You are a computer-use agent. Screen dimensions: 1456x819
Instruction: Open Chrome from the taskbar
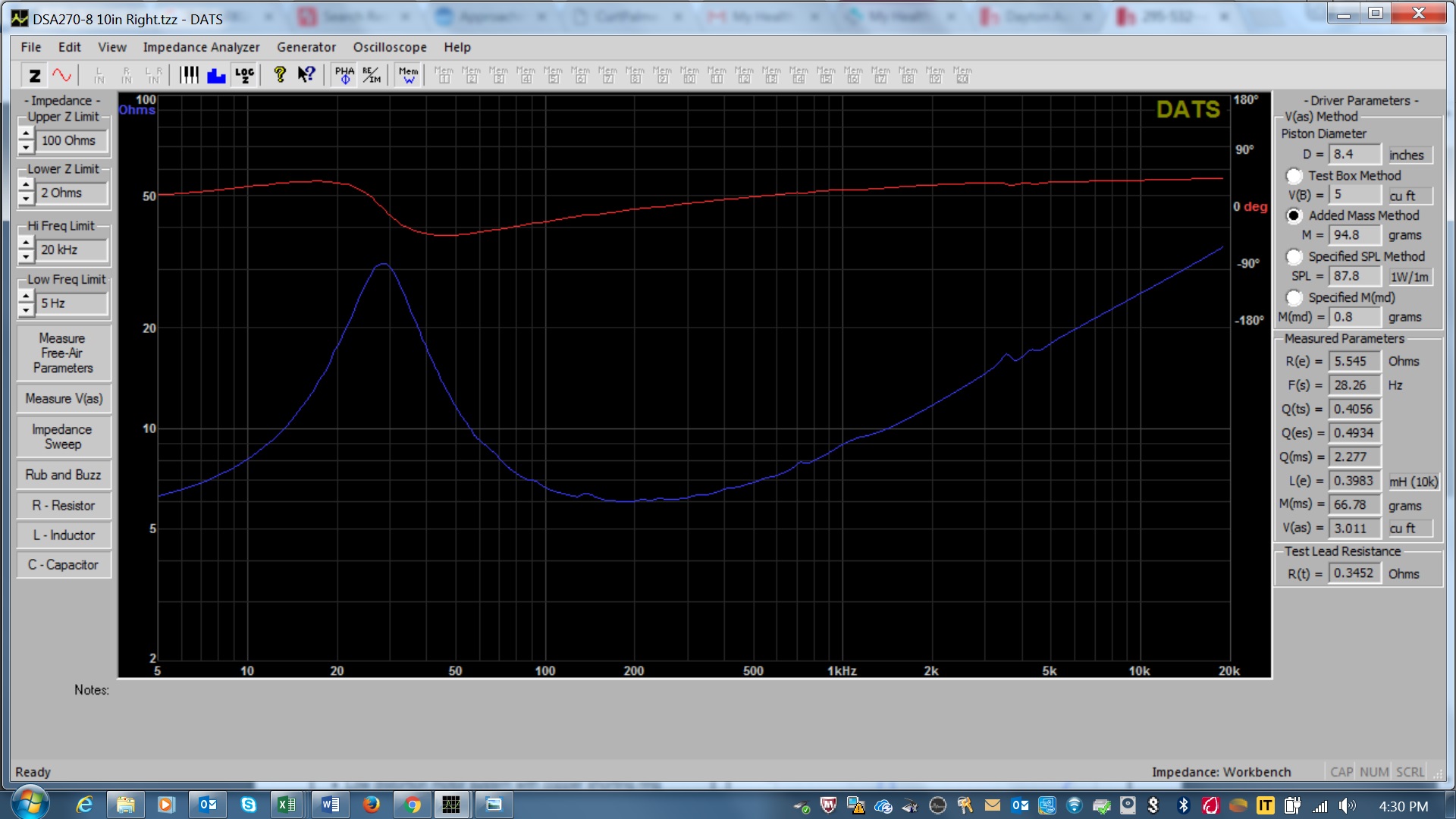[412, 805]
